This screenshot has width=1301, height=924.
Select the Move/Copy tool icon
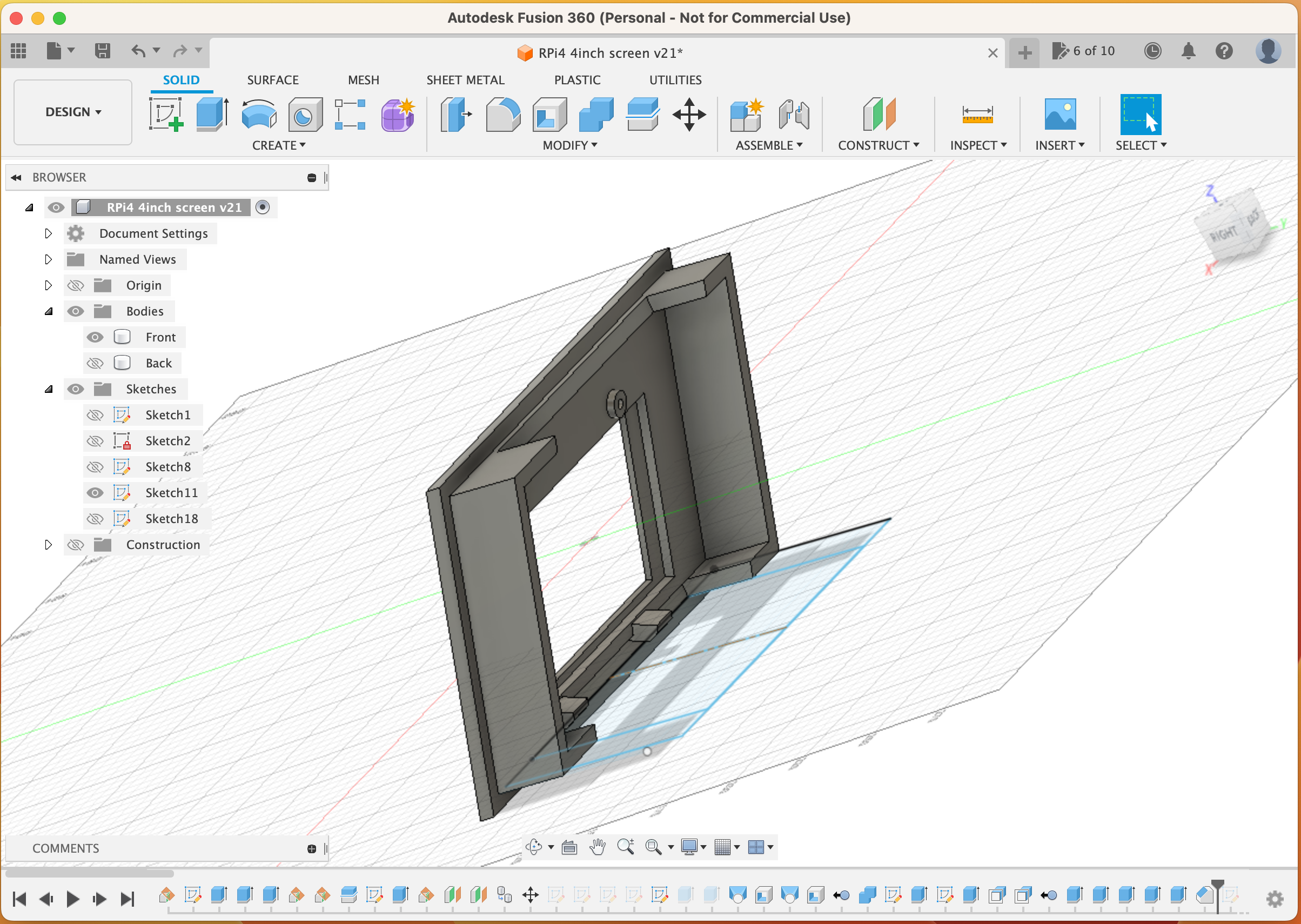click(x=691, y=113)
